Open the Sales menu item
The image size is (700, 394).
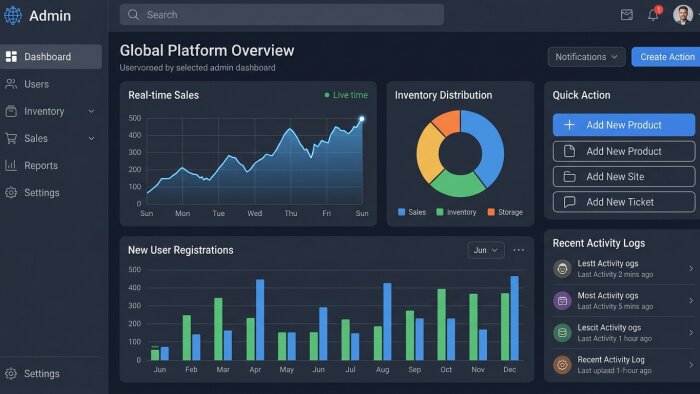click(x=51, y=138)
